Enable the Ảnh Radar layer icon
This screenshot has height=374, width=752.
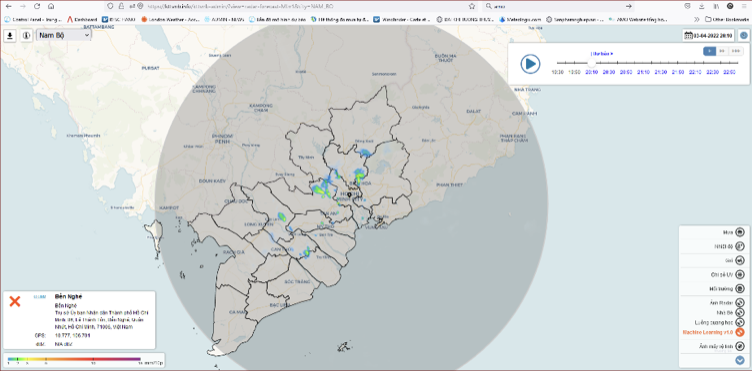[740, 303]
